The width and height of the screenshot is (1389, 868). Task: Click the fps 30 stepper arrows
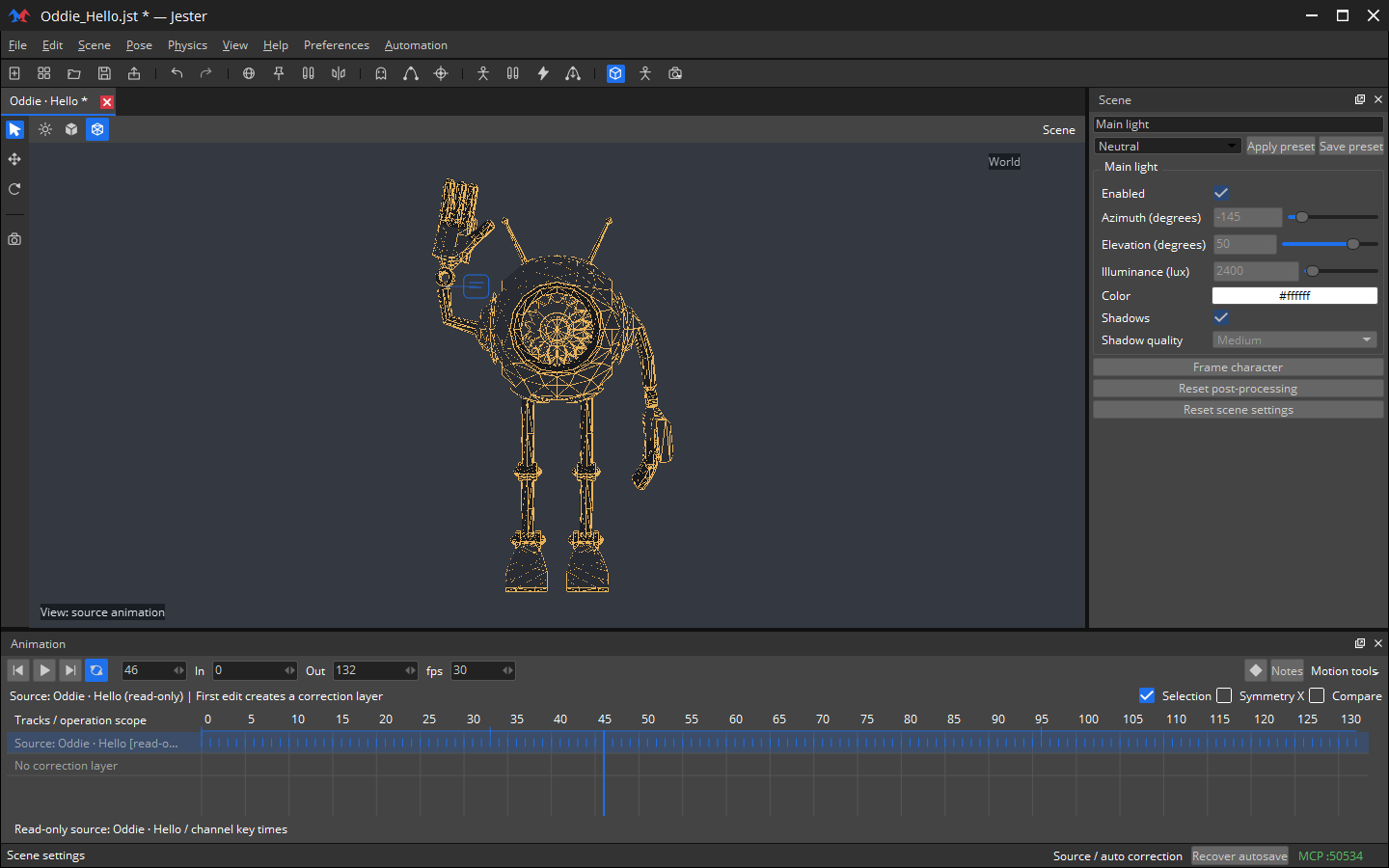click(507, 670)
